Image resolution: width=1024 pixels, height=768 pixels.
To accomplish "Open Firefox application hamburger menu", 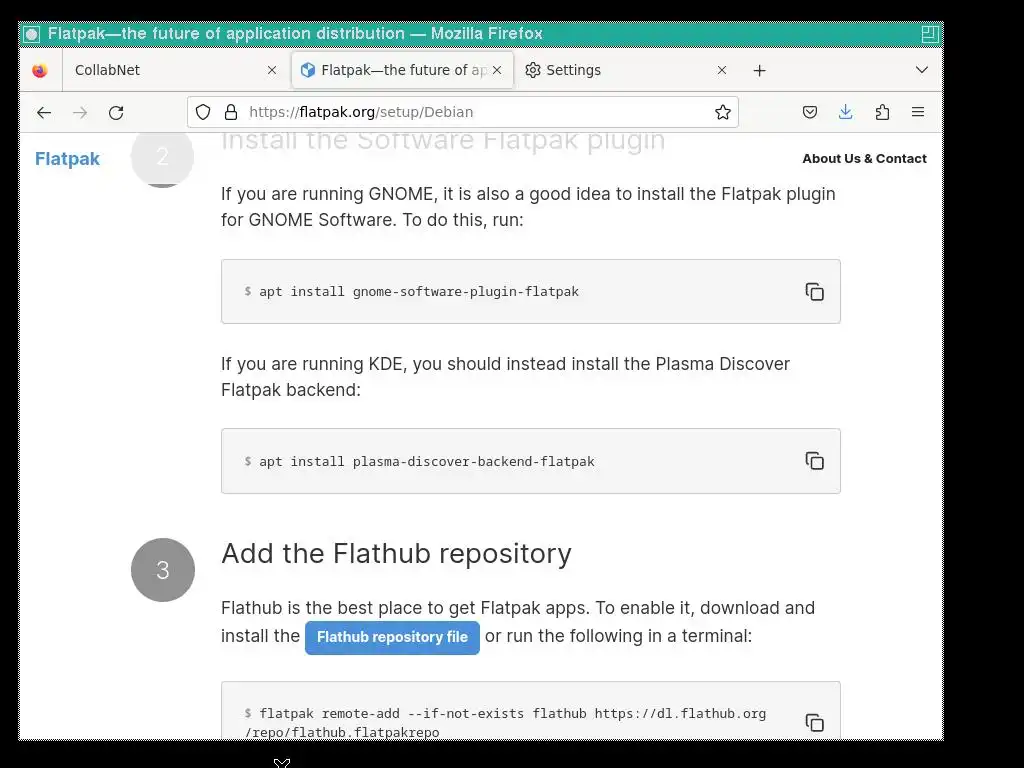I will click(918, 112).
